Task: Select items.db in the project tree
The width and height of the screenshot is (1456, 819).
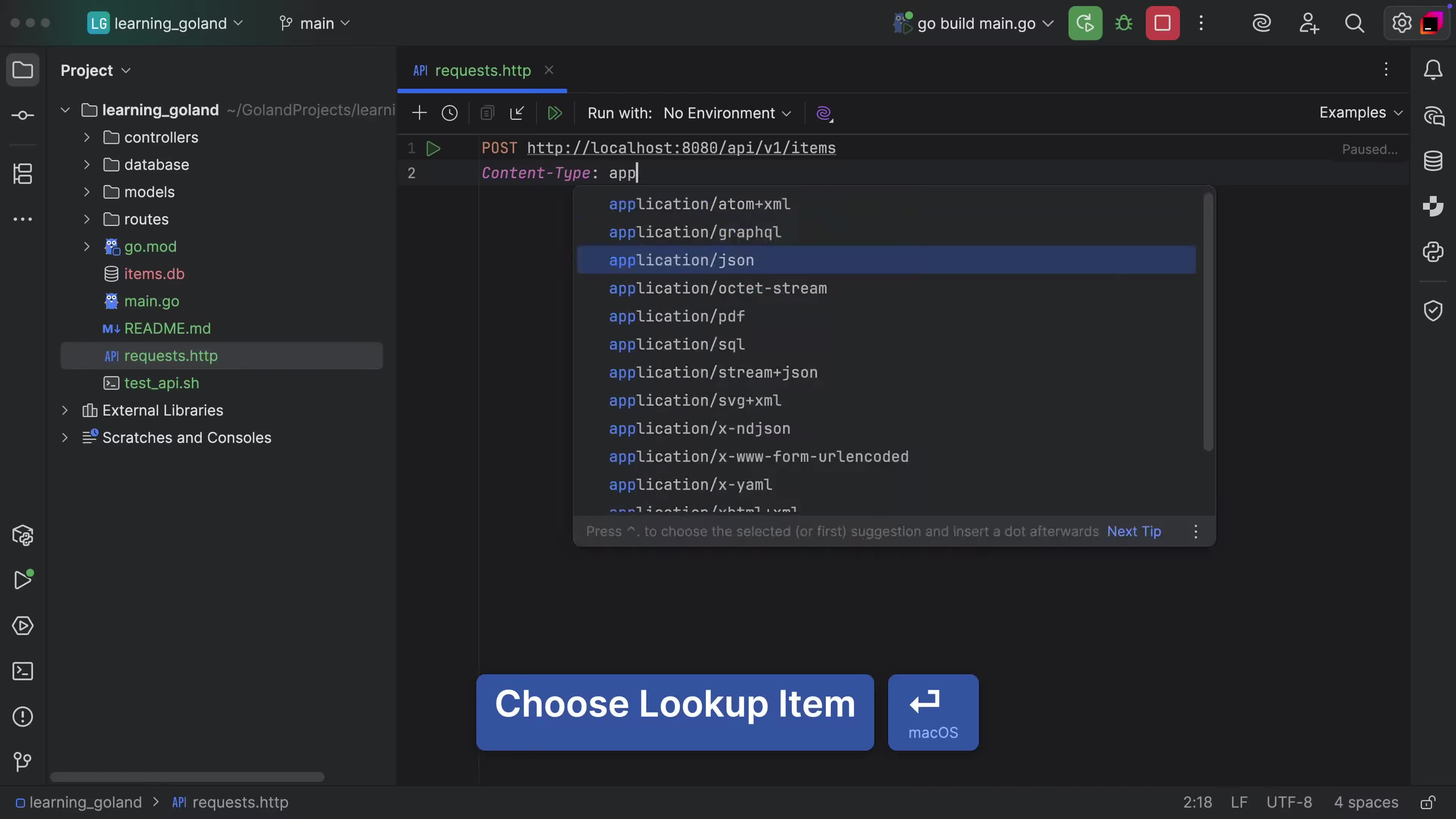Action: click(154, 273)
